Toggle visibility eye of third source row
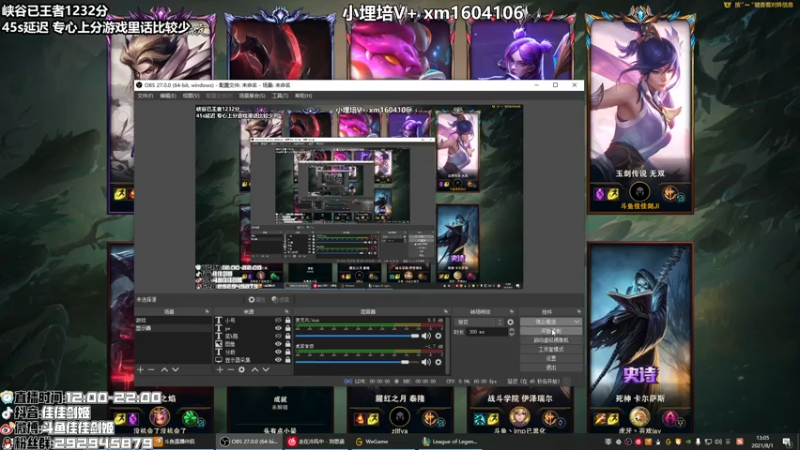The width and height of the screenshot is (800, 450). pyautogui.click(x=278, y=336)
